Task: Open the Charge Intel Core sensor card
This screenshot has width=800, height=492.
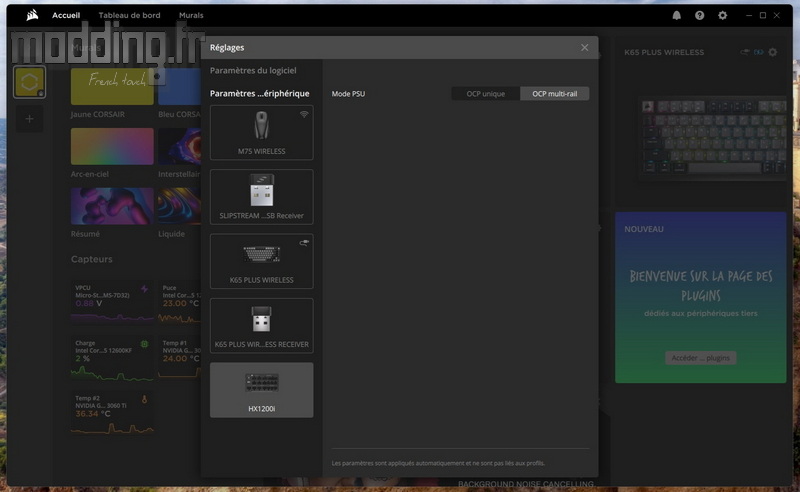Action: (112, 357)
